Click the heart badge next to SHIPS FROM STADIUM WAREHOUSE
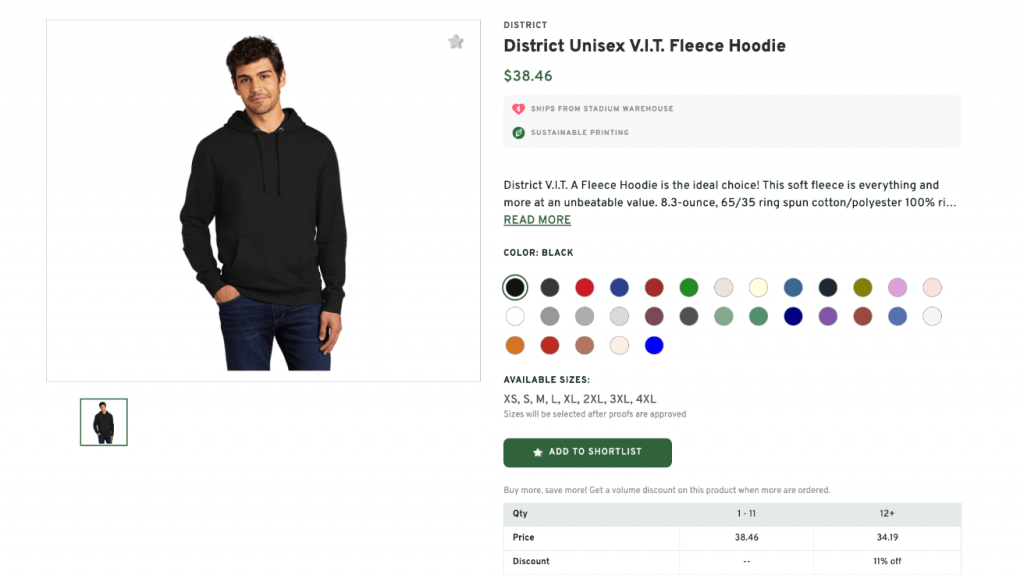Screen dimensions: 1024x582 (x=518, y=109)
